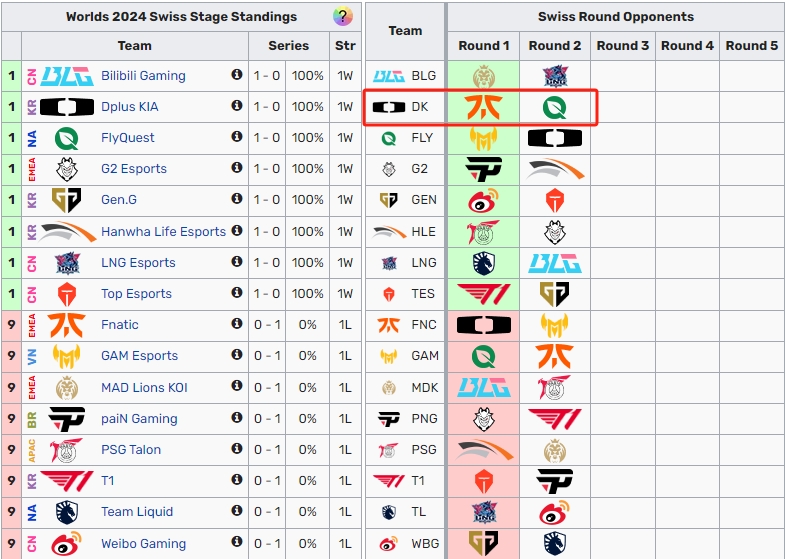Click the T1 logo in TES's Round 1 cell
Image resolution: width=785 pixels, height=559 pixels.
pos(483,294)
